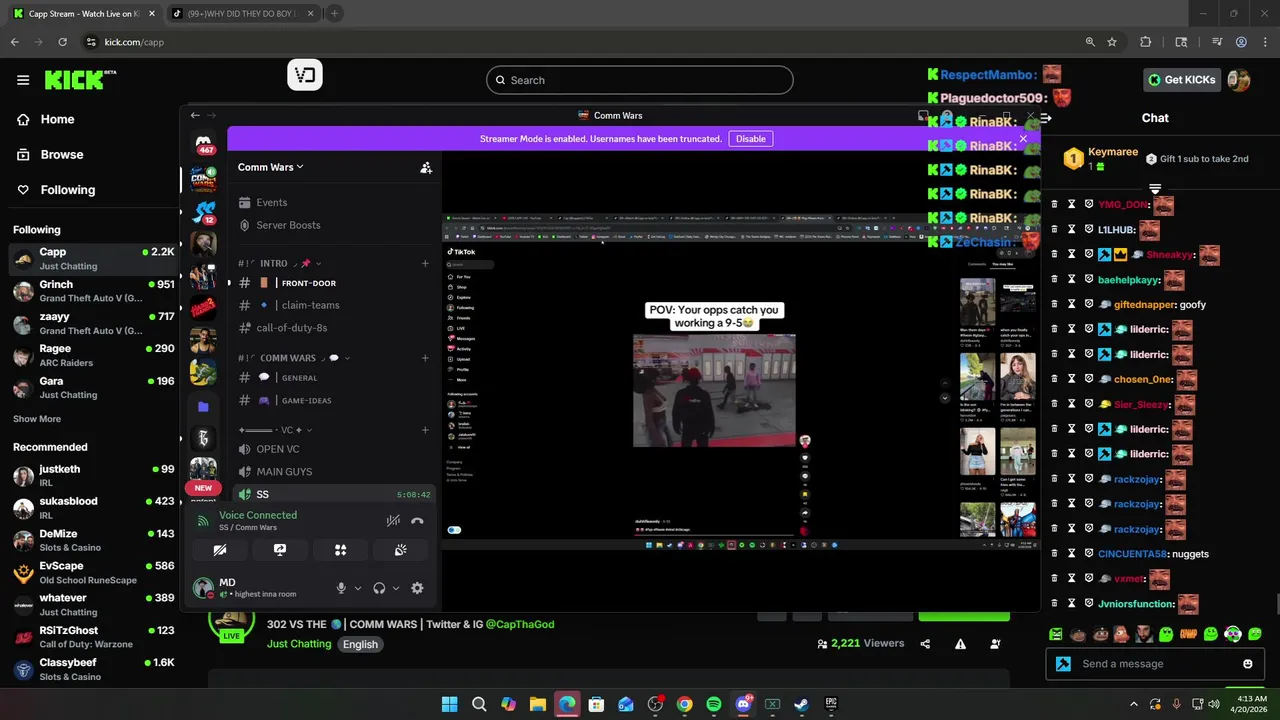Toggle Discord camera on
The height and width of the screenshot is (720, 1280).
coord(220,550)
